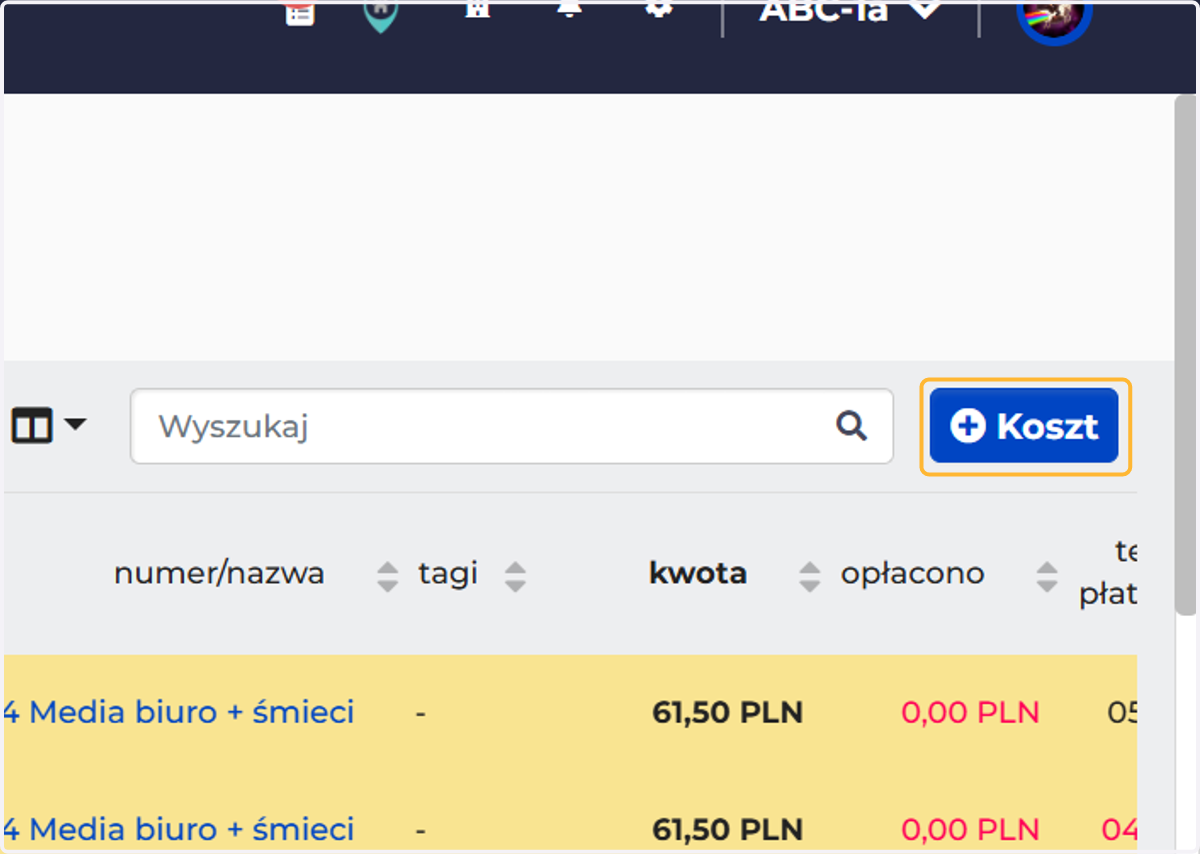Open the user avatar profile menu
This screenshot has height=854, width=1200.
[x=1053, y=12]
